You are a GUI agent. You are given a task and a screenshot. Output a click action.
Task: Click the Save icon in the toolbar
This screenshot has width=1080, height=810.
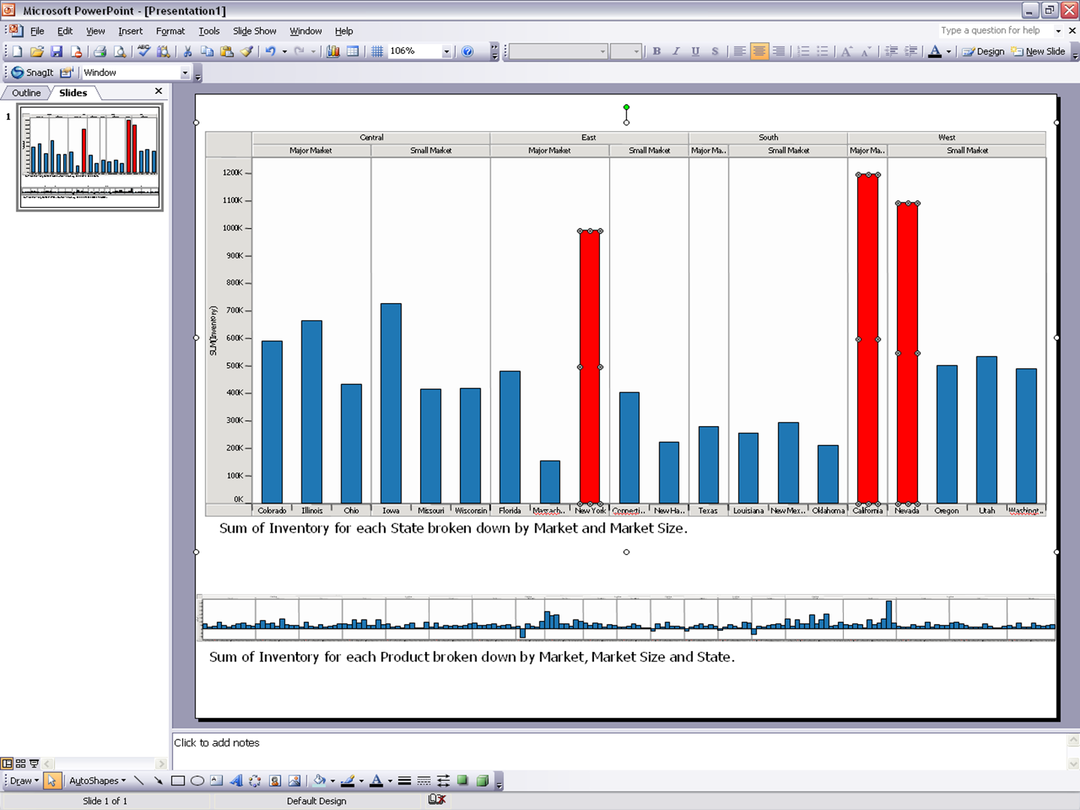point(56,51)
